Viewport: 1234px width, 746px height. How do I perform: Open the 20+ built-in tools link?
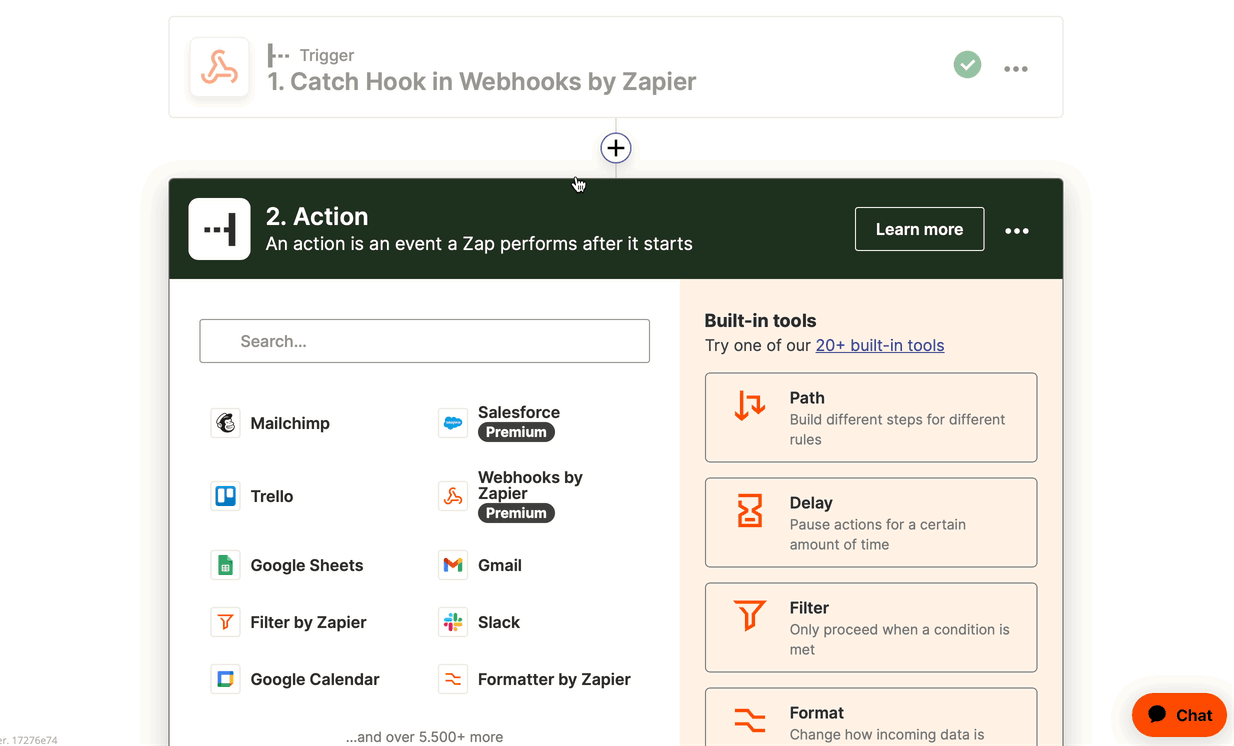point(880,345)
